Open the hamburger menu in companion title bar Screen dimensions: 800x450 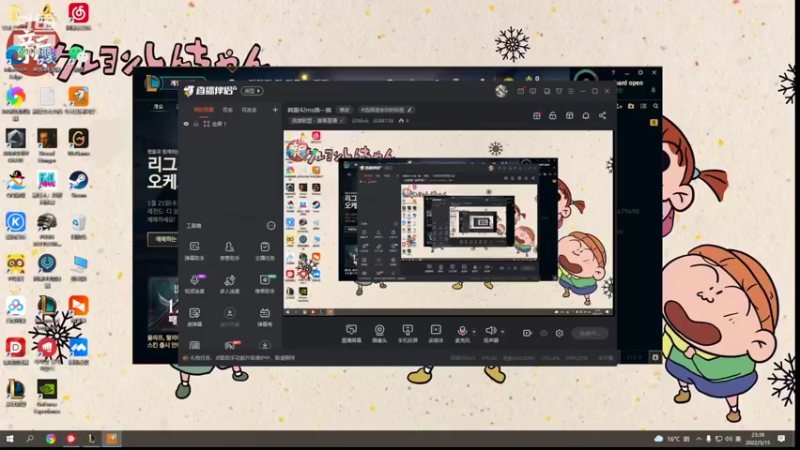click(571, 91)
